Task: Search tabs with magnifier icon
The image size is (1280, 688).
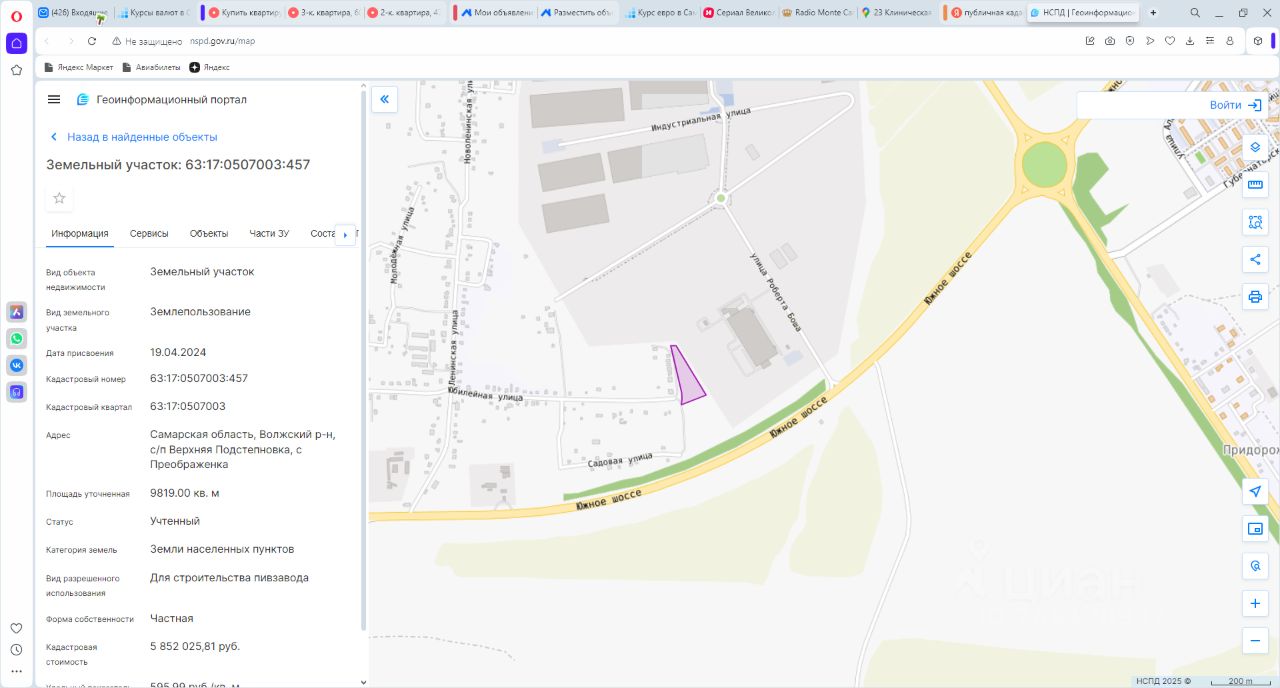Action: (1196, 13)
